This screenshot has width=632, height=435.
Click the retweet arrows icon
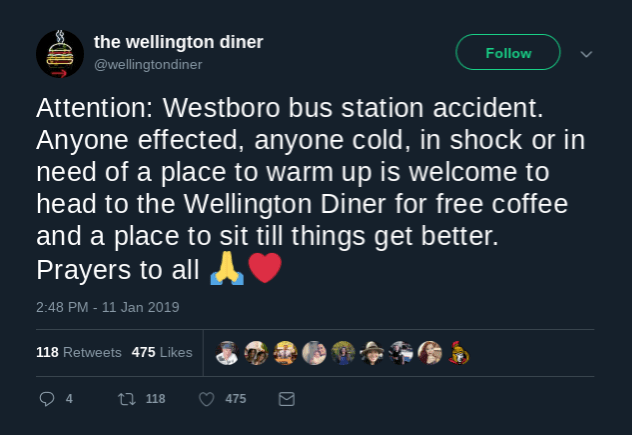[127, 399]
